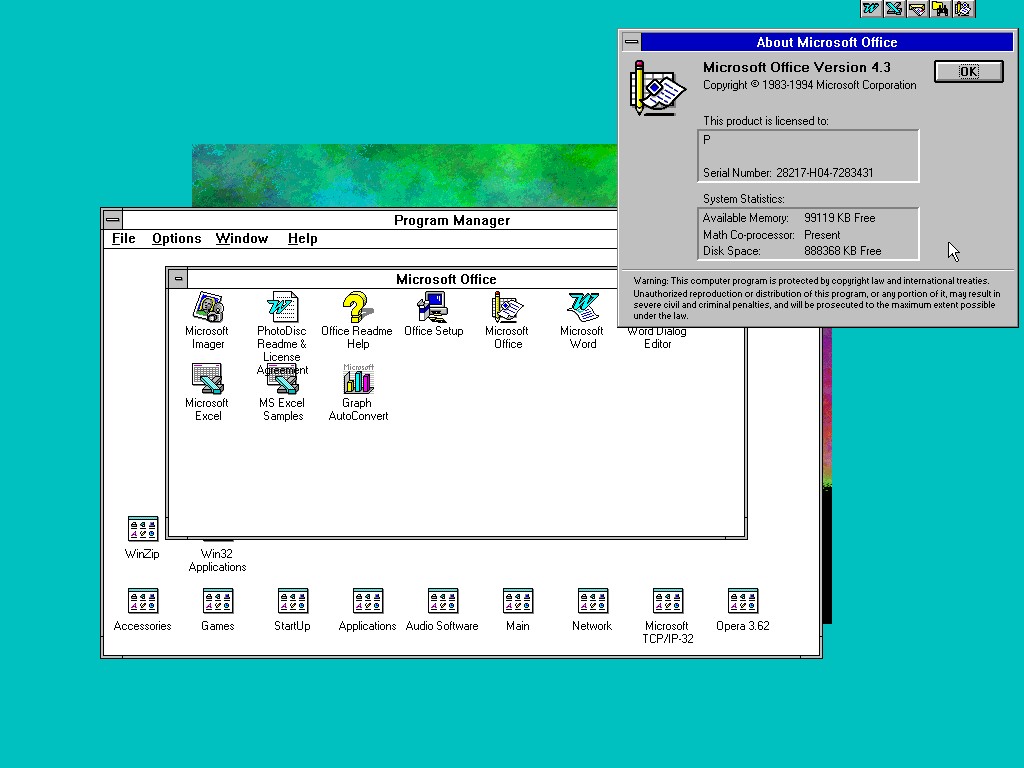Select the Microsoft Imager icon
1024x768 pixels.
click(x=207, y=308)
